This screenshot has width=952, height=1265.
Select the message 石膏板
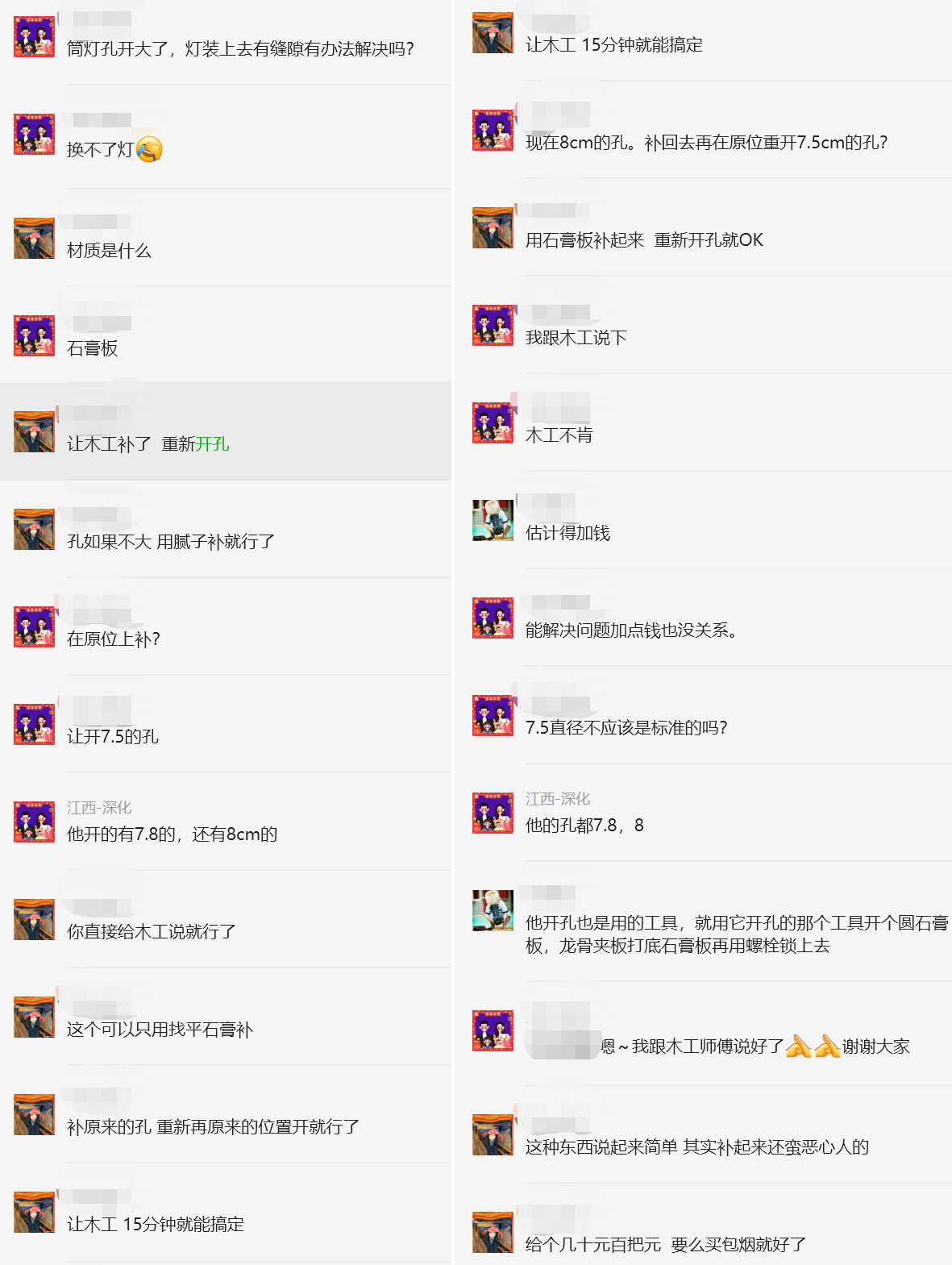[x=93, y=348]
